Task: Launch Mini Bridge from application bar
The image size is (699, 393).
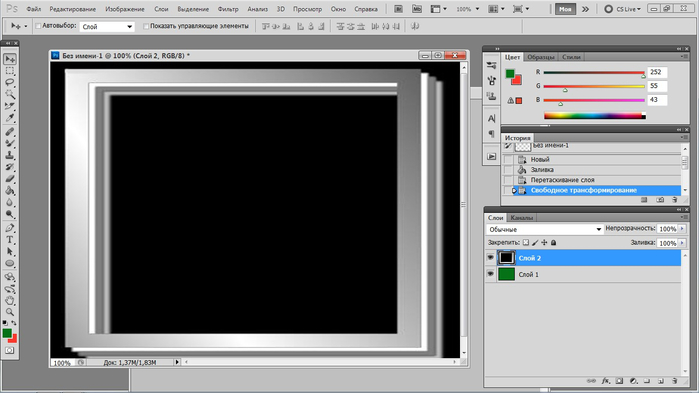Action: pos(416,9)
